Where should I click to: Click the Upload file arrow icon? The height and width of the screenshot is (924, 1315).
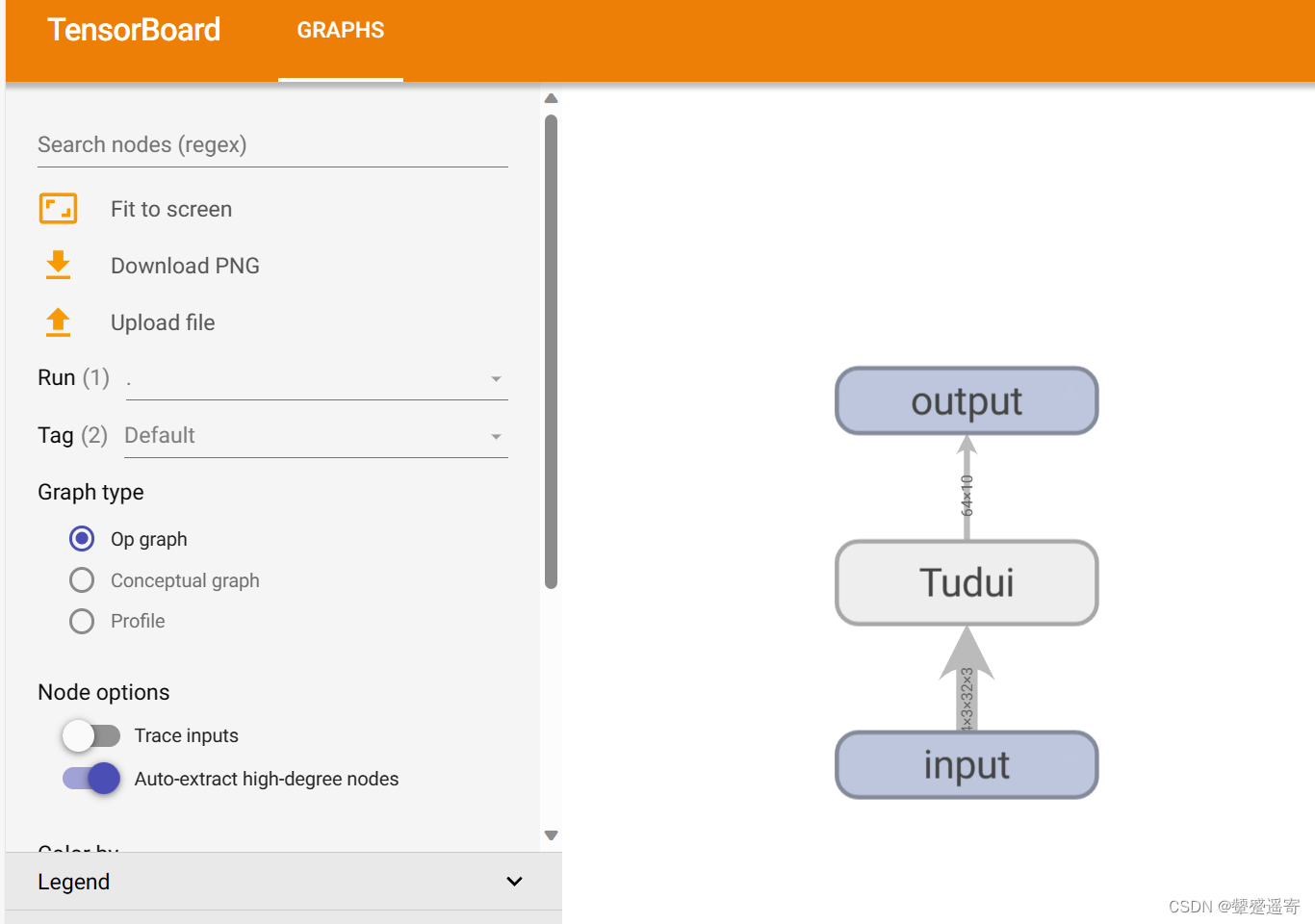tap(58, 322)
